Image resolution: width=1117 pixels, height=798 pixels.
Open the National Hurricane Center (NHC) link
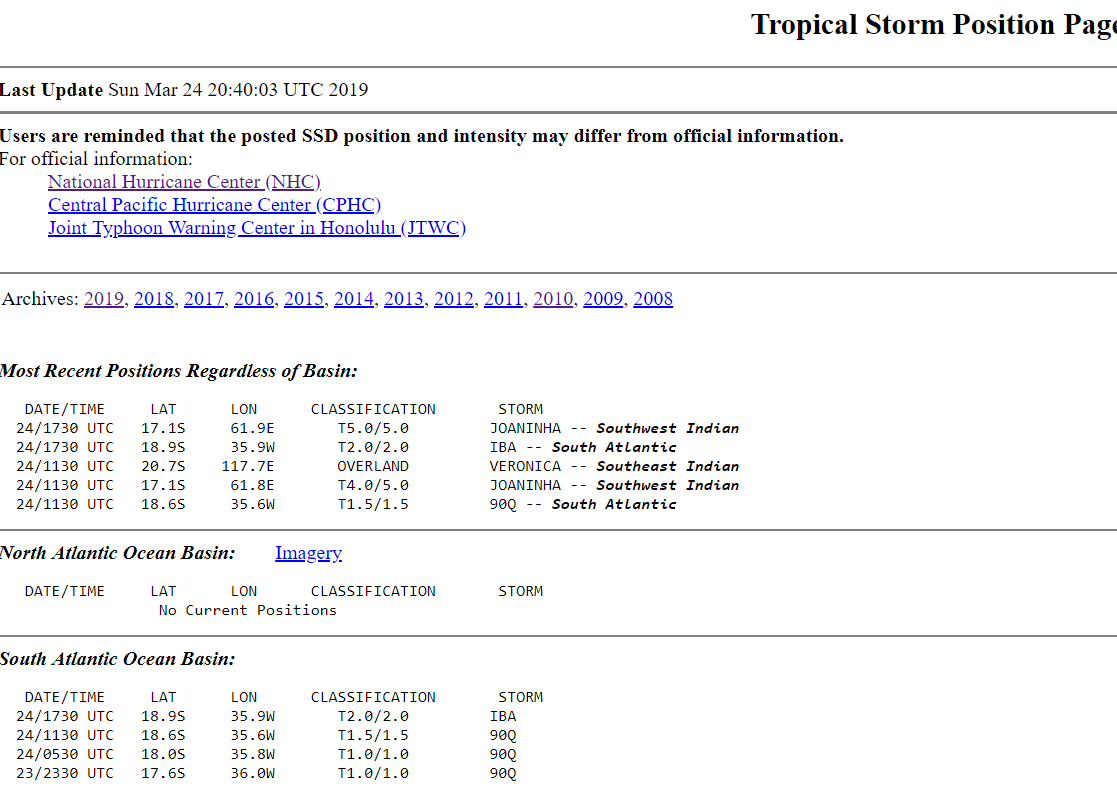[x=184, y=182]
